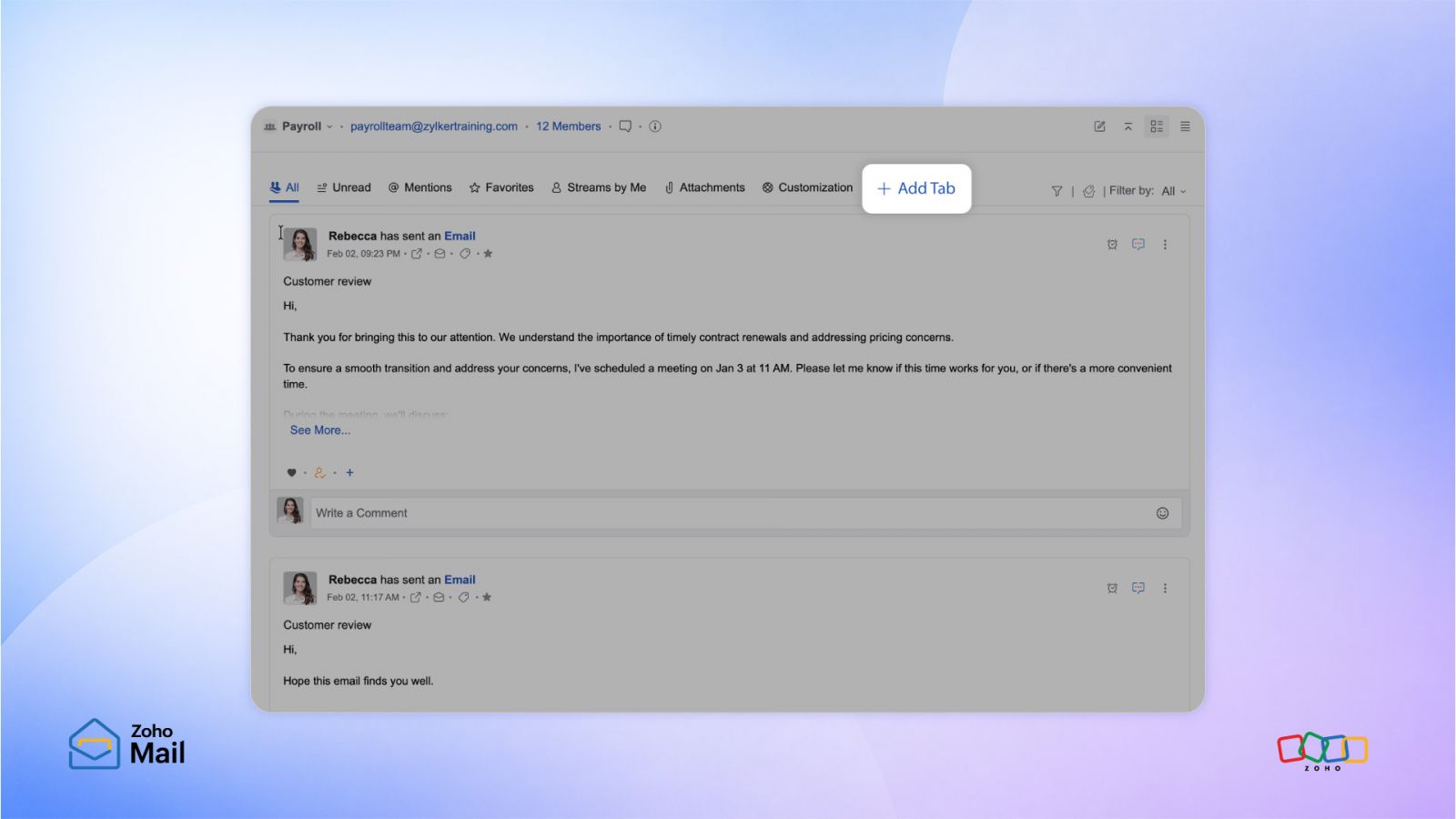The image size is (1456, 819).
Task: Like the post with the heart icon
Action: tap(291, 473)
